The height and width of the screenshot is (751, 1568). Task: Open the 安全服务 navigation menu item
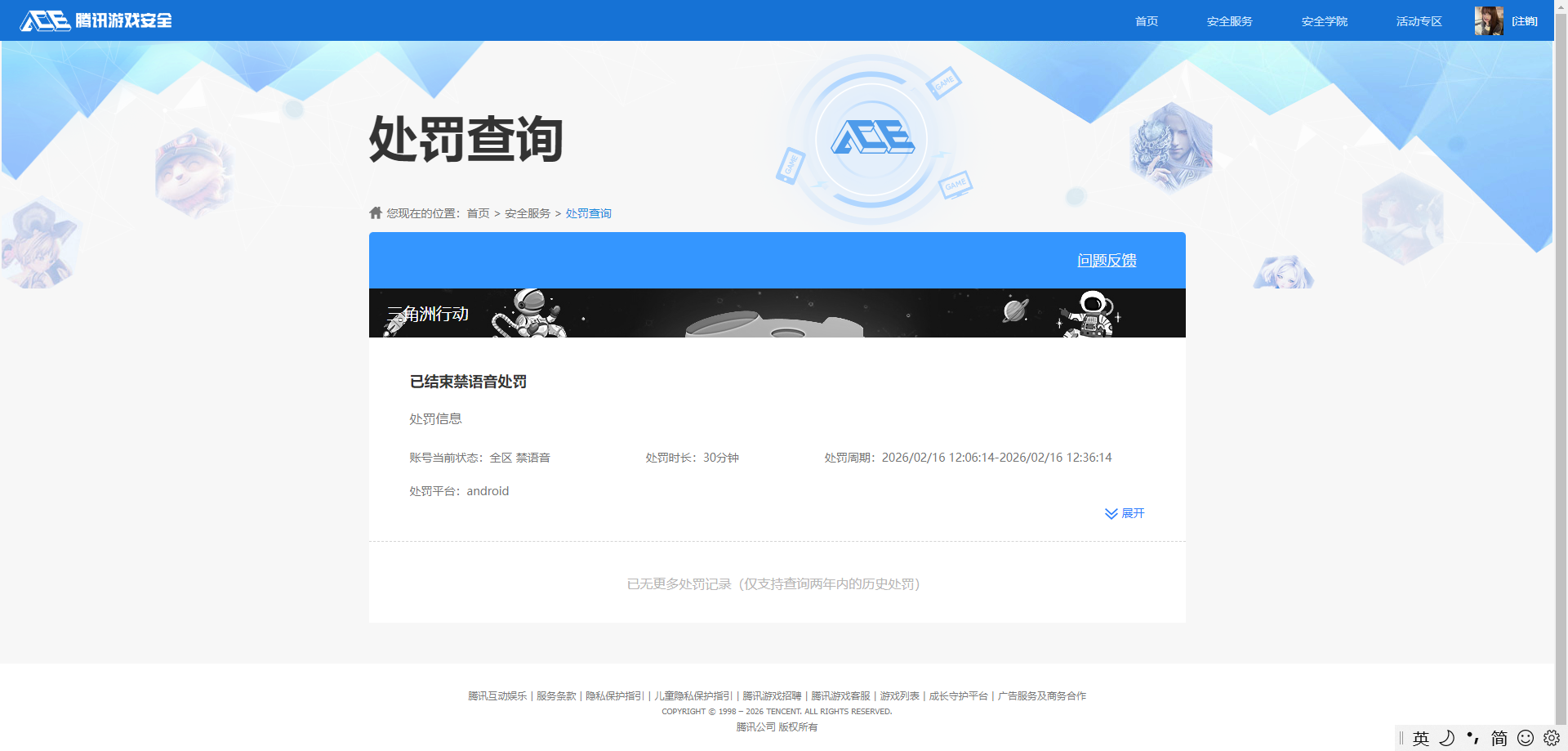[x=1229, y=21]
